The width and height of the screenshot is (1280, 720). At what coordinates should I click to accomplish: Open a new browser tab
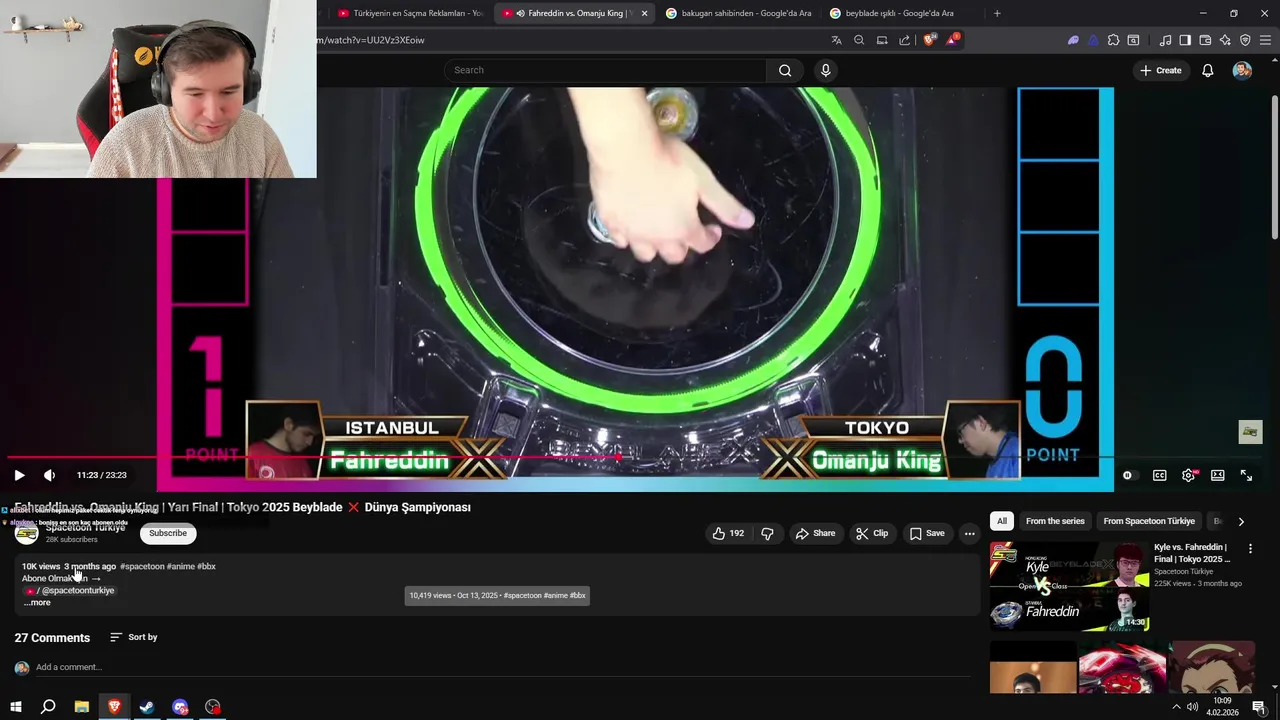(997, 13)
